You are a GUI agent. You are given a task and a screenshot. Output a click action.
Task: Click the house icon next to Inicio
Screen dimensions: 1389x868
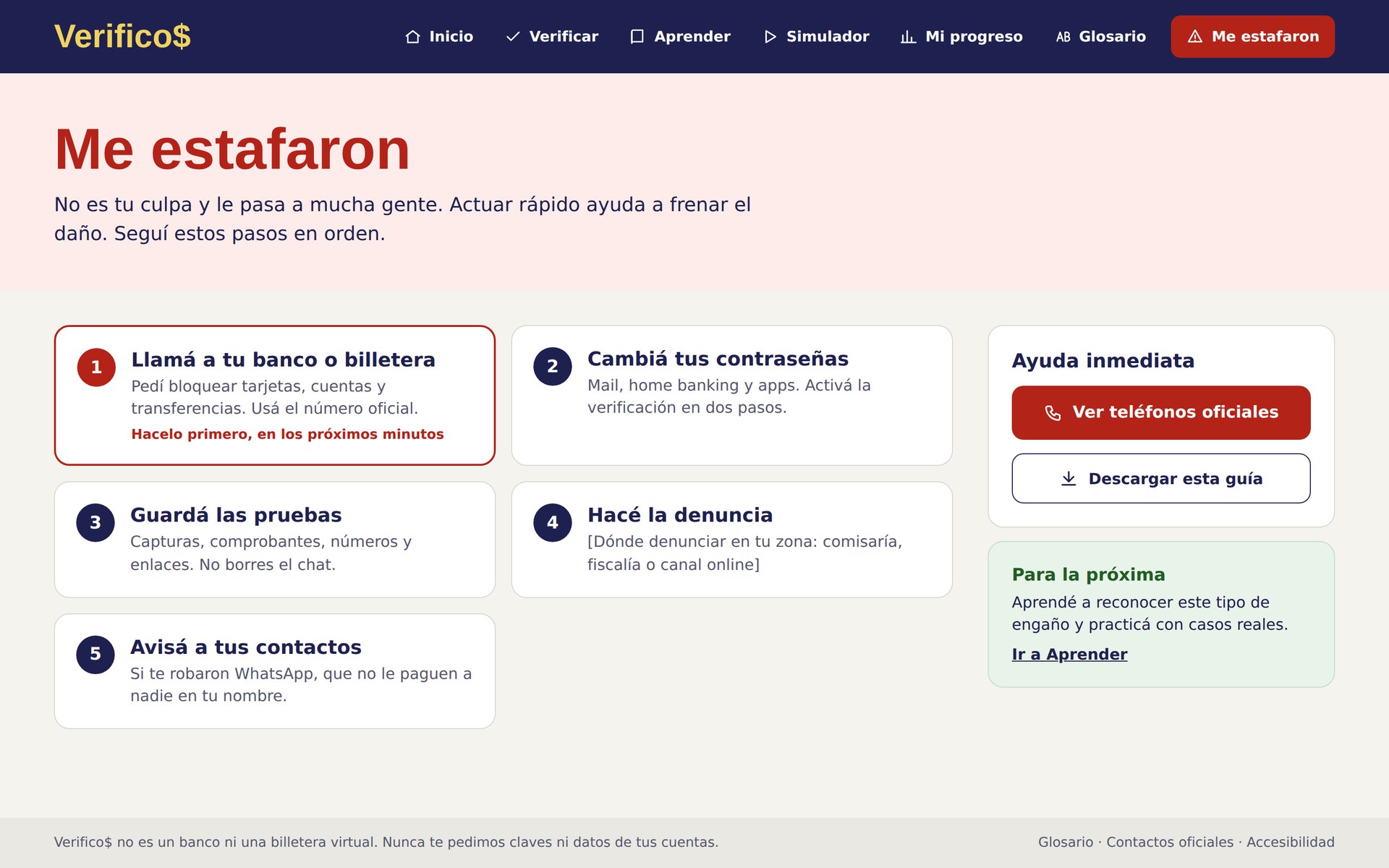(412, 37)
